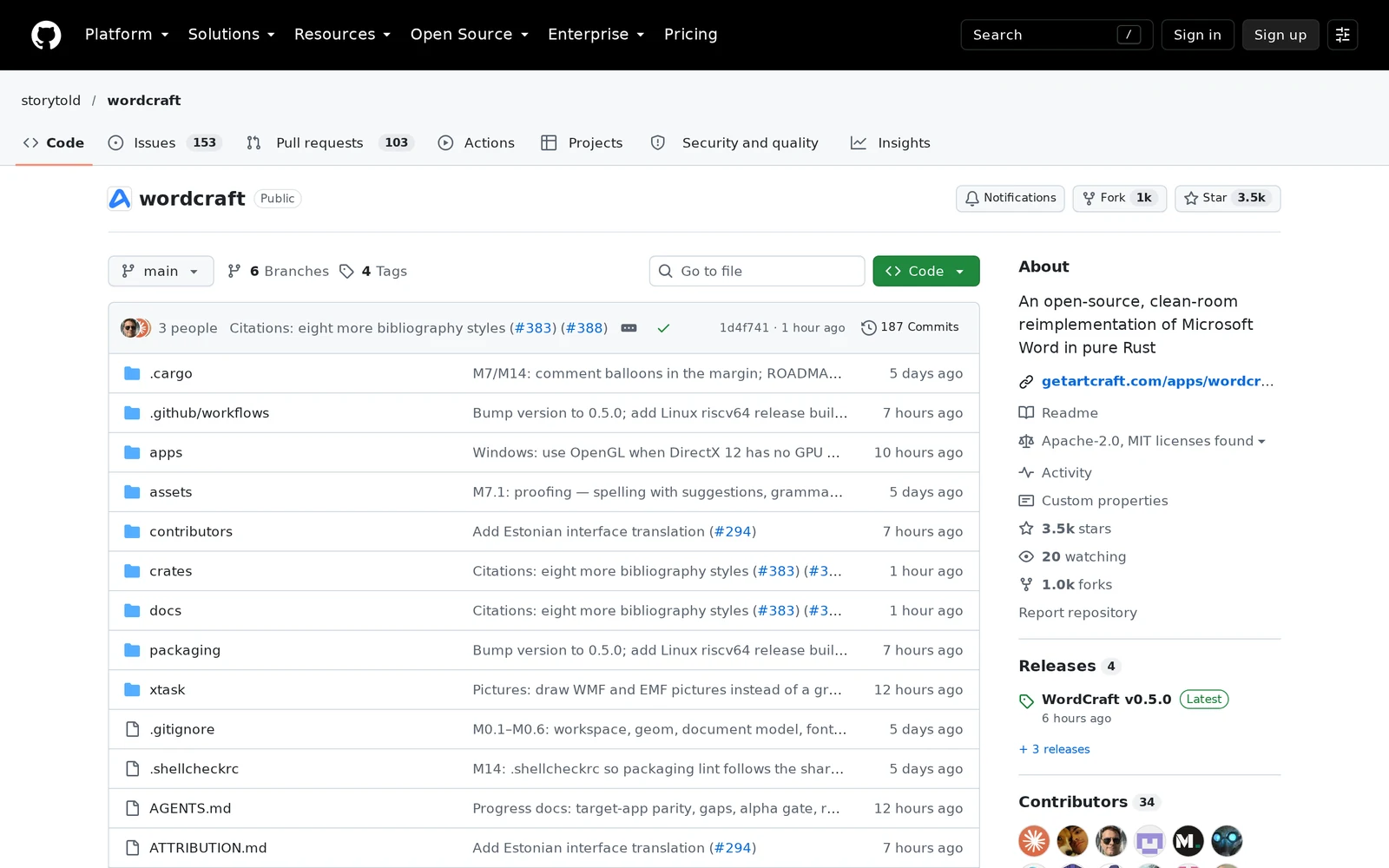Open the ATTRIBUTION.md file
1389x868 pixels.
click(x=208, y=848)
